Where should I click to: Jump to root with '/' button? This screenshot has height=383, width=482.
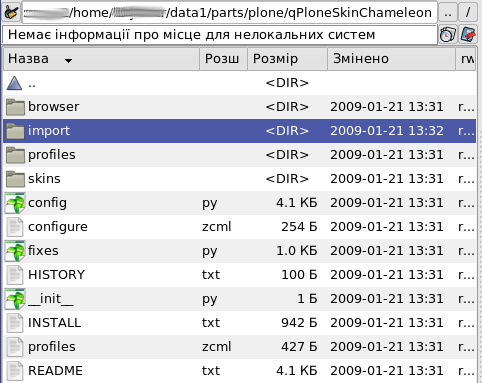point(468,13)
